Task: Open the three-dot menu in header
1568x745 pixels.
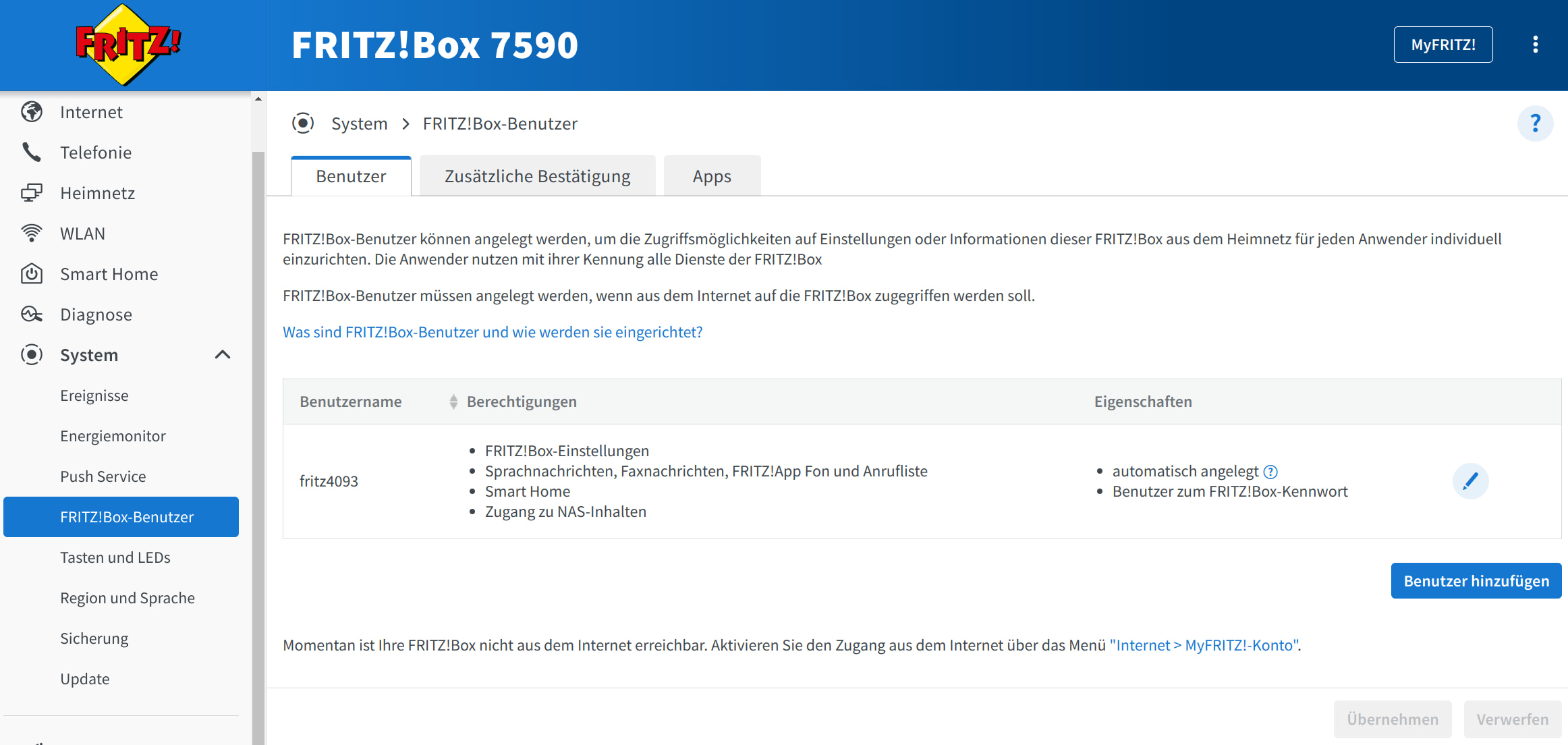Action: pyautogui.click(x=1535, y=45)
